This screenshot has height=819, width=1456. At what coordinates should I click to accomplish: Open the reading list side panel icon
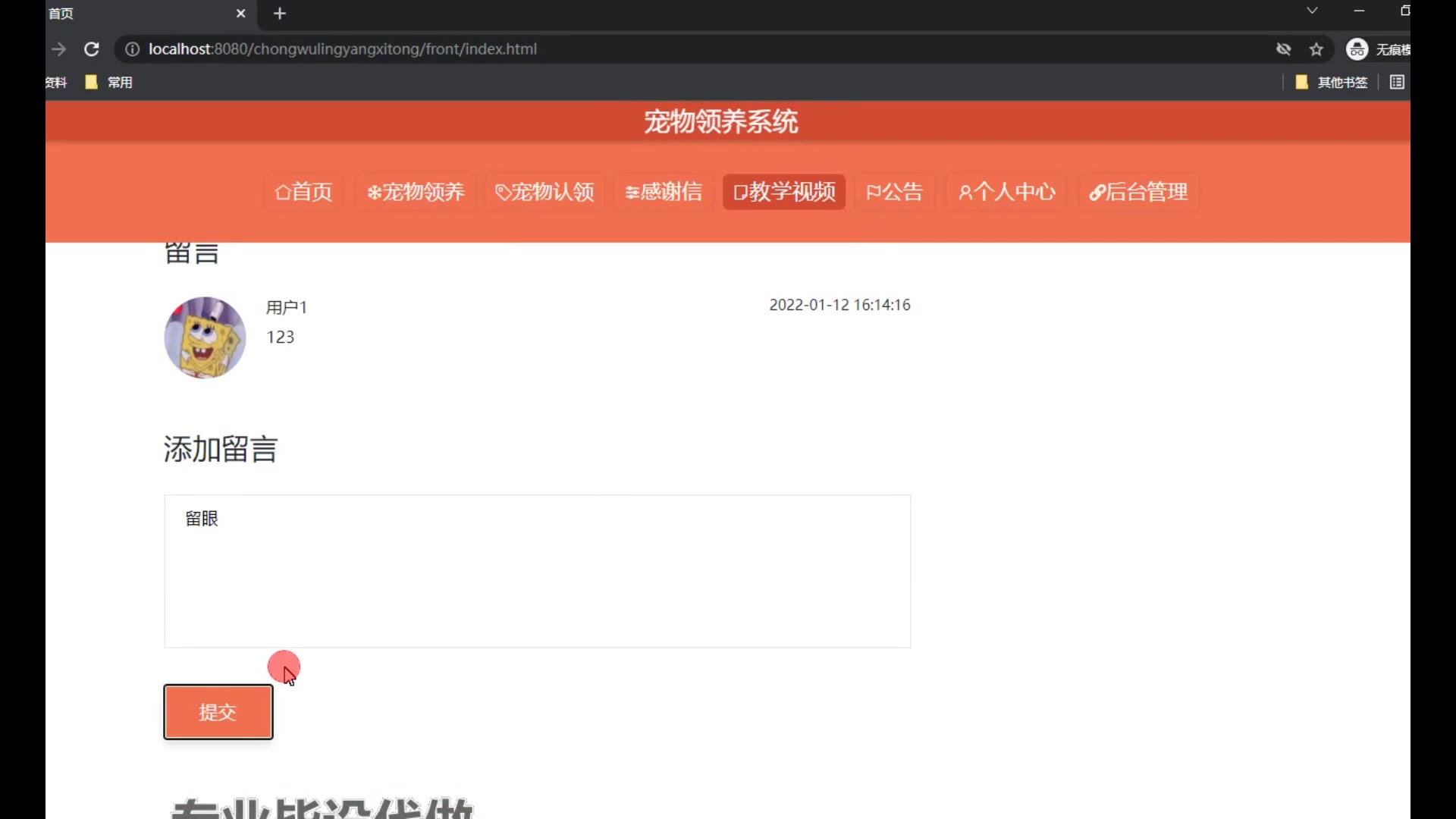click(x=1397, y=82)
